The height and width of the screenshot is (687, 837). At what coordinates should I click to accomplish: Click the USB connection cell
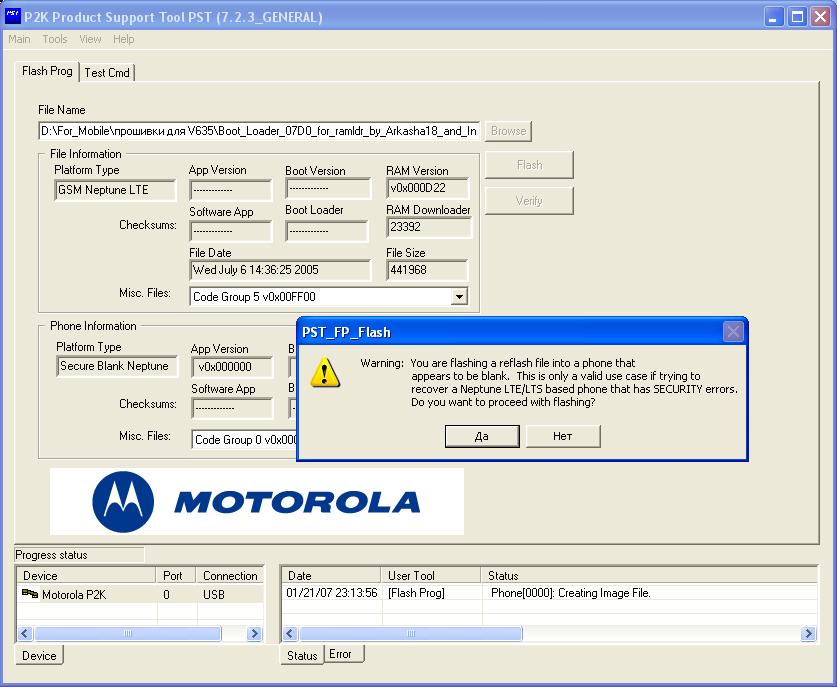pyautogui.click(x=214, y=594)
